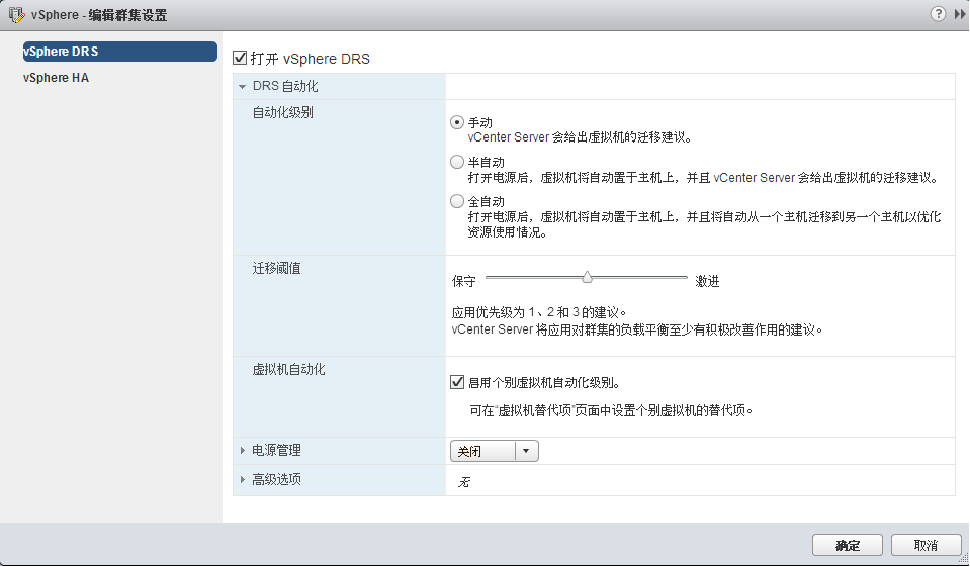Click the 迁移阈值 row label
This screenshot has width=970, height=567.
pyautogui.click(x=276, y=268)
